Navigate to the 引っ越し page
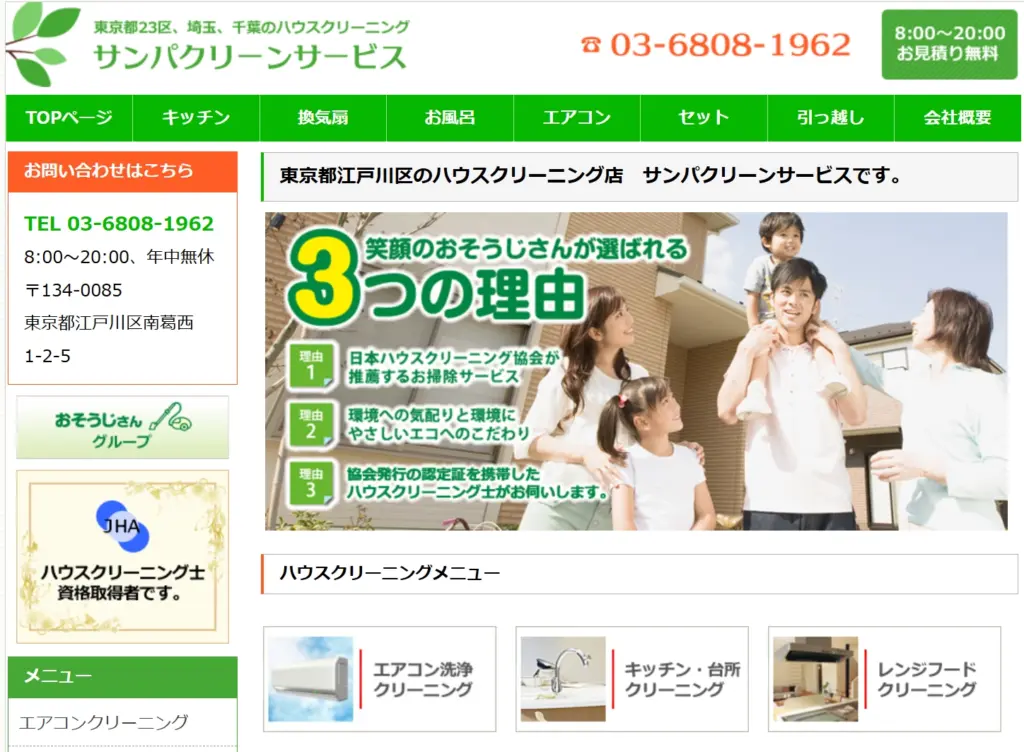 pyautogui.click(x=830, y=118)
